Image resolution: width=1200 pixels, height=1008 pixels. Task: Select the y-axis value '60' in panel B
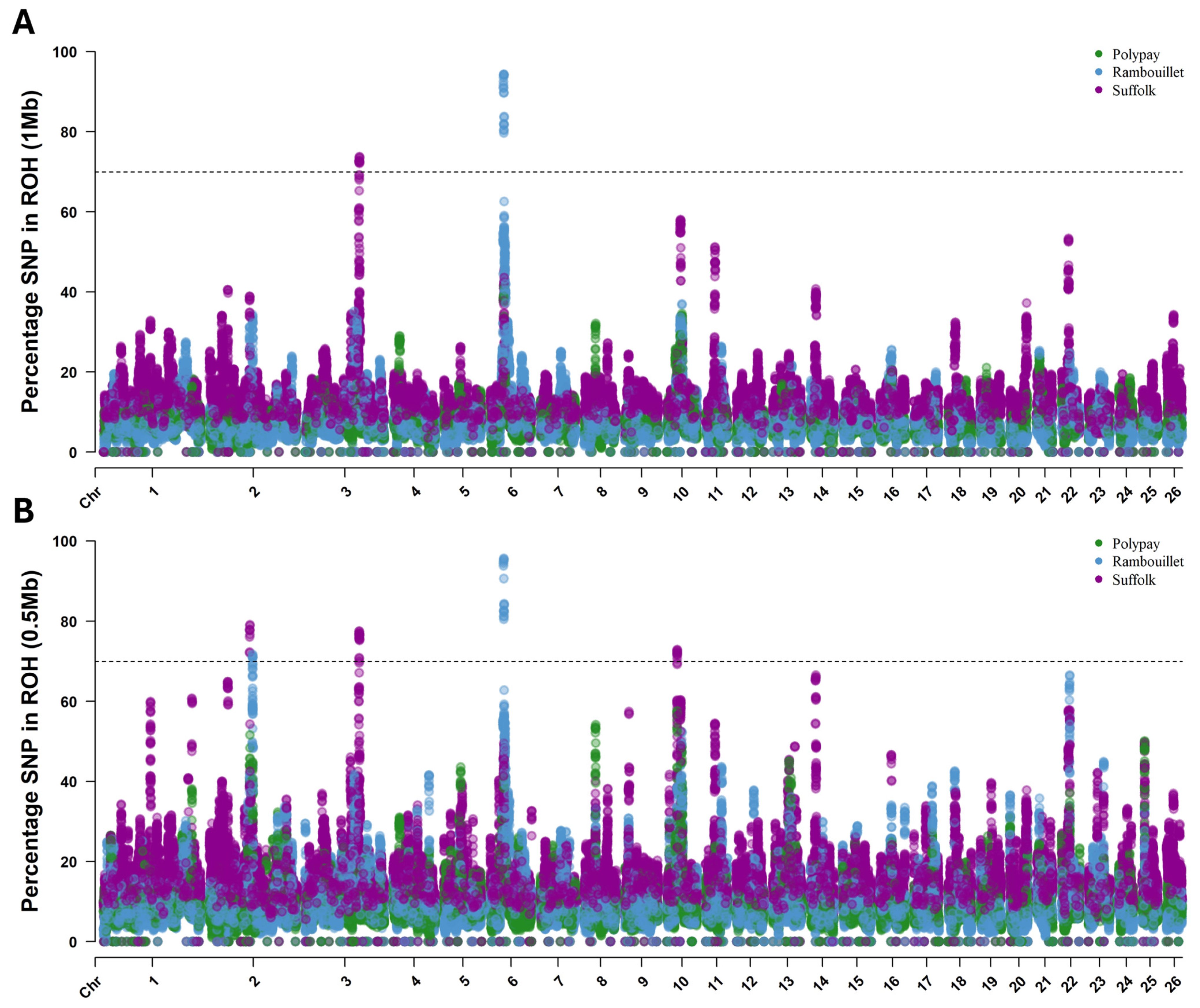point(69,701)
